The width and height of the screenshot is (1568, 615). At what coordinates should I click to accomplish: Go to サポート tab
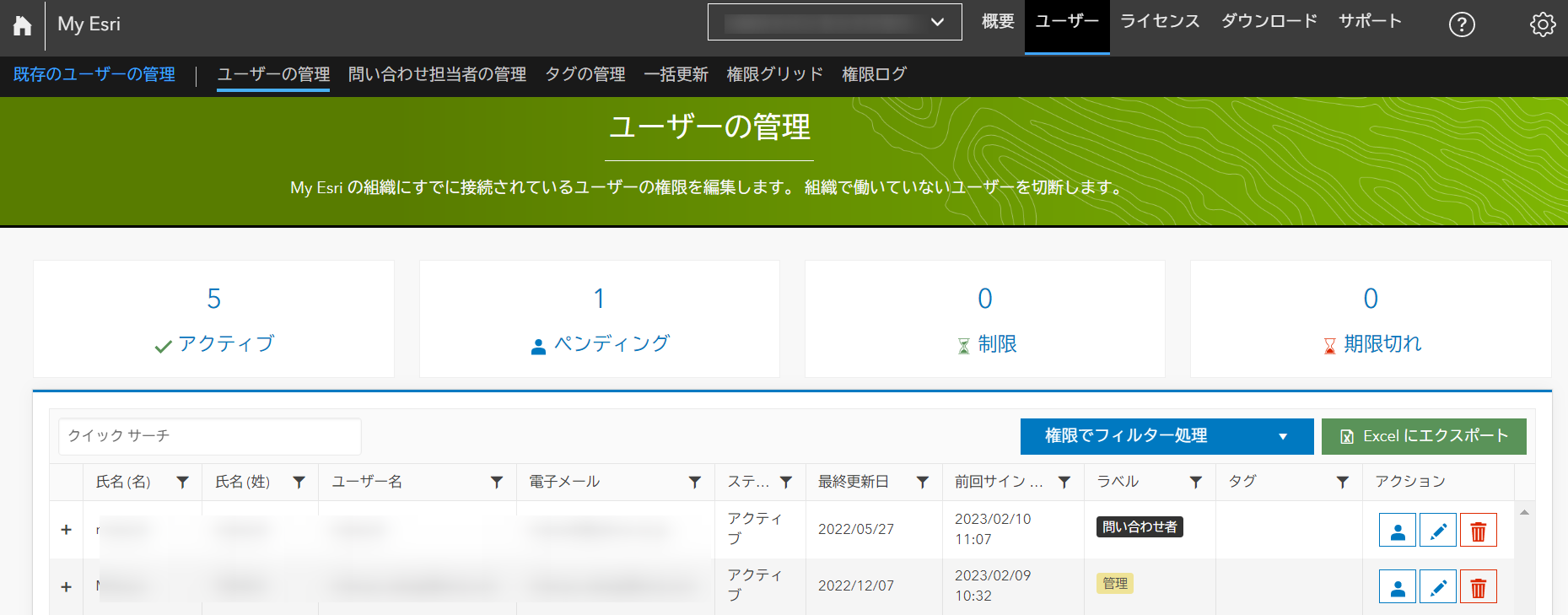click(1370, 22)
